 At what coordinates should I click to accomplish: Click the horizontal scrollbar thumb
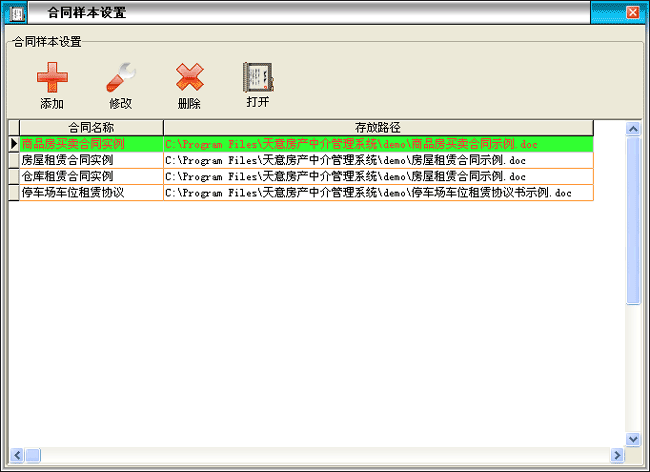tap(32, 455)
